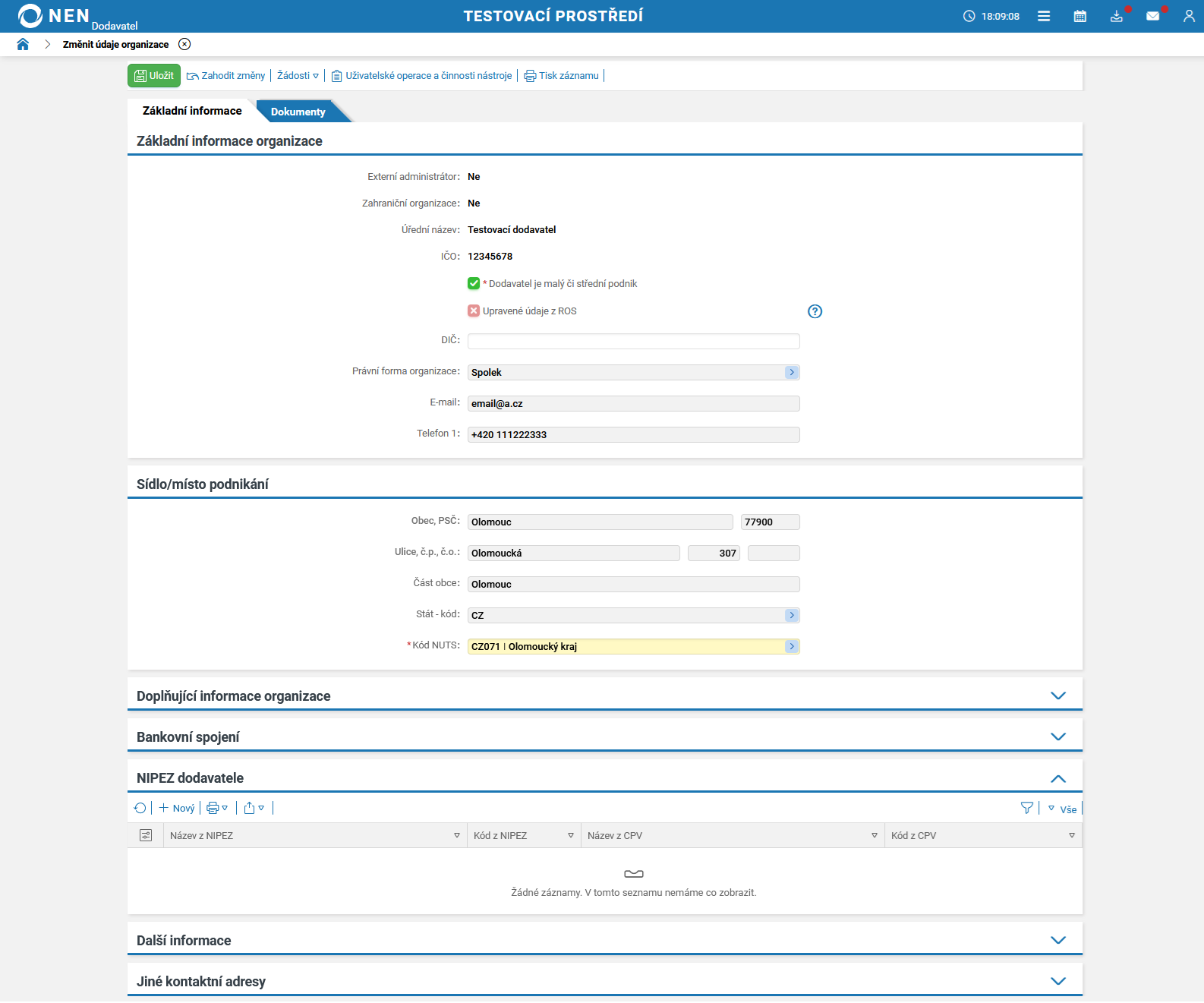
Task: Select the Základní informace tab
Action: 192,111
